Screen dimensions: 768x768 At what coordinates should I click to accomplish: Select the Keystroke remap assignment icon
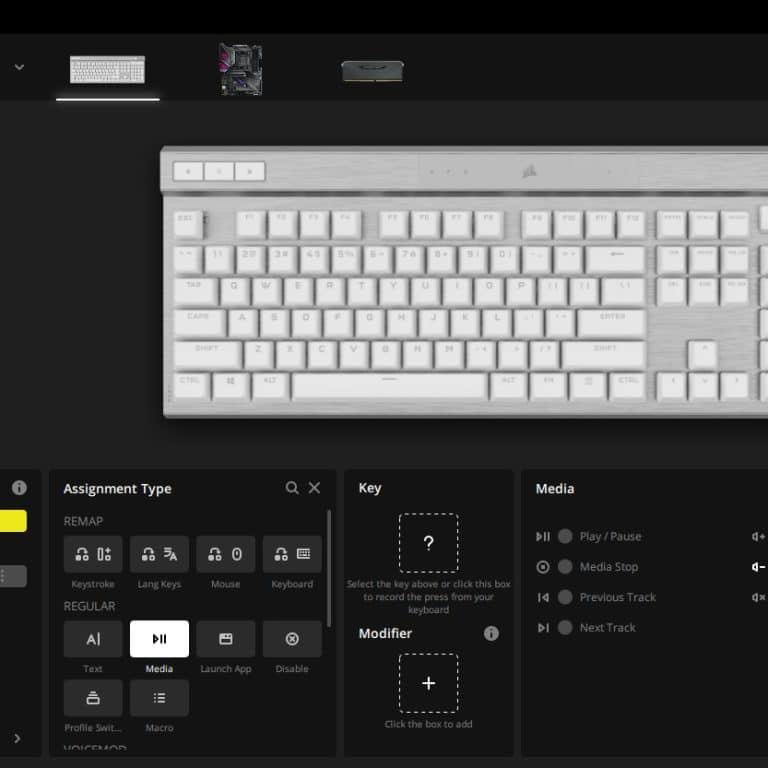[93, 554]
